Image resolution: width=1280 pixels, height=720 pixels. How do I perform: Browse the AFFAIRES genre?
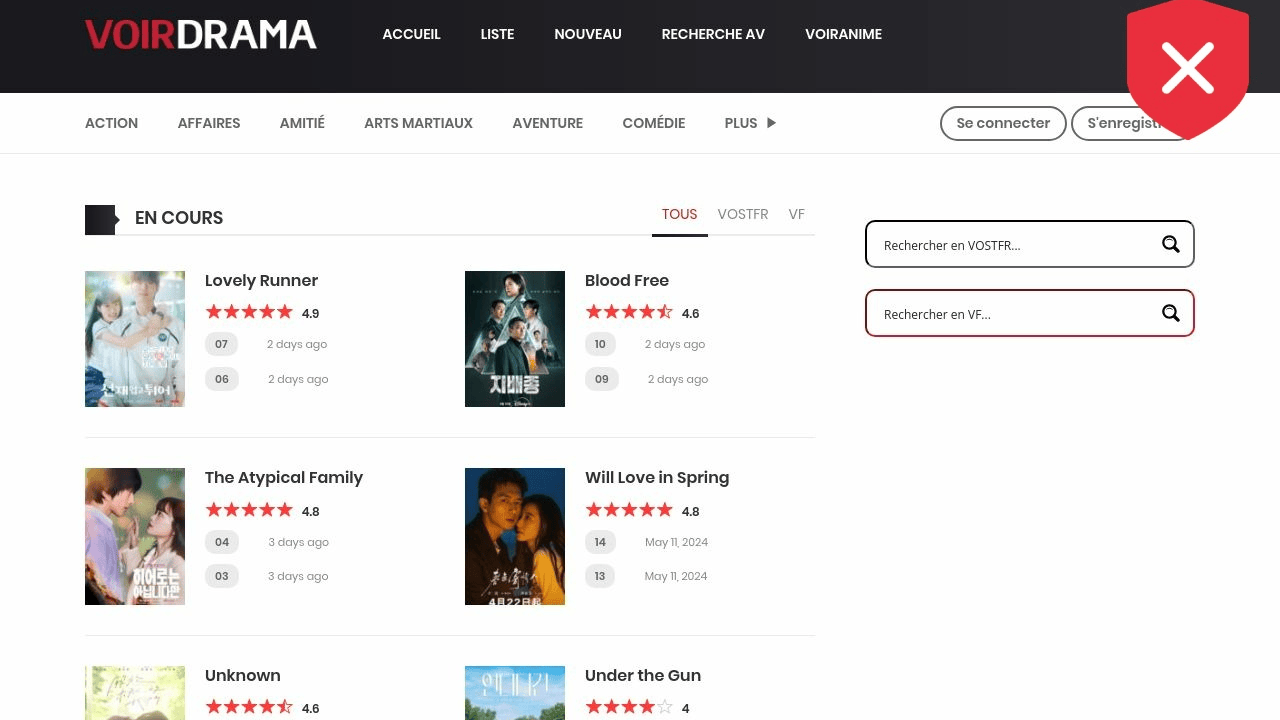pyautogui.click(x=209, y=123)
